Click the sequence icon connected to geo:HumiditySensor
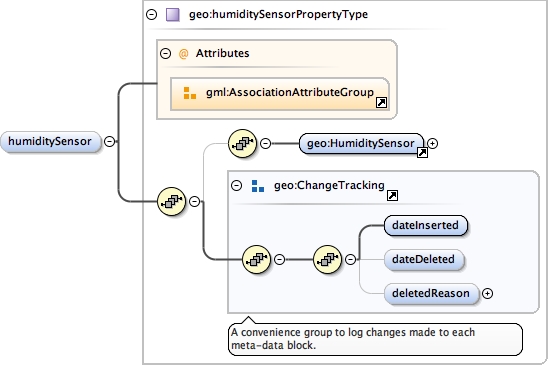The height and width of the screenshot is (366, 549). 242,143
